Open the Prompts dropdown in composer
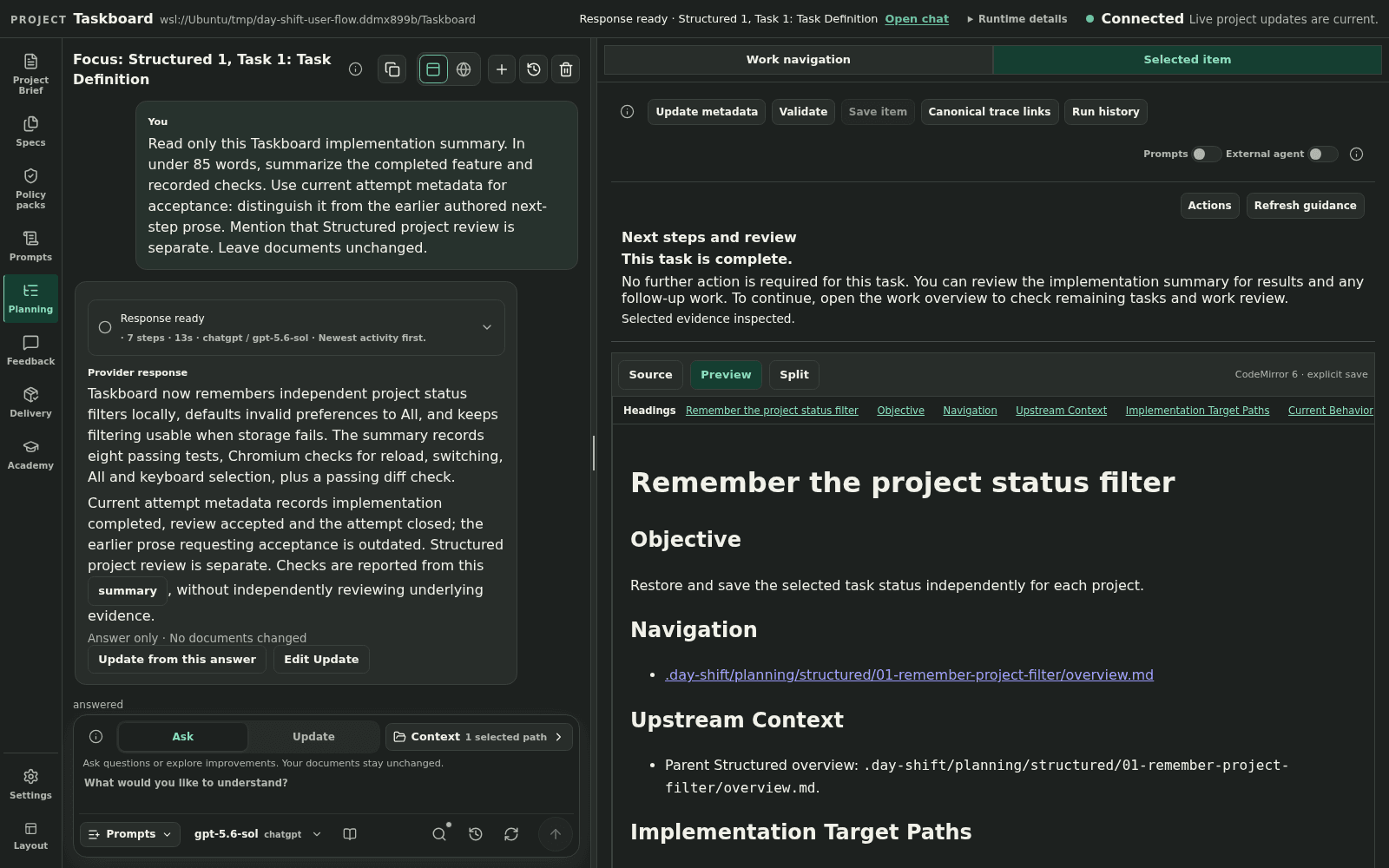The height and width of the screenshot is (868, 1389). coord(130,834)
